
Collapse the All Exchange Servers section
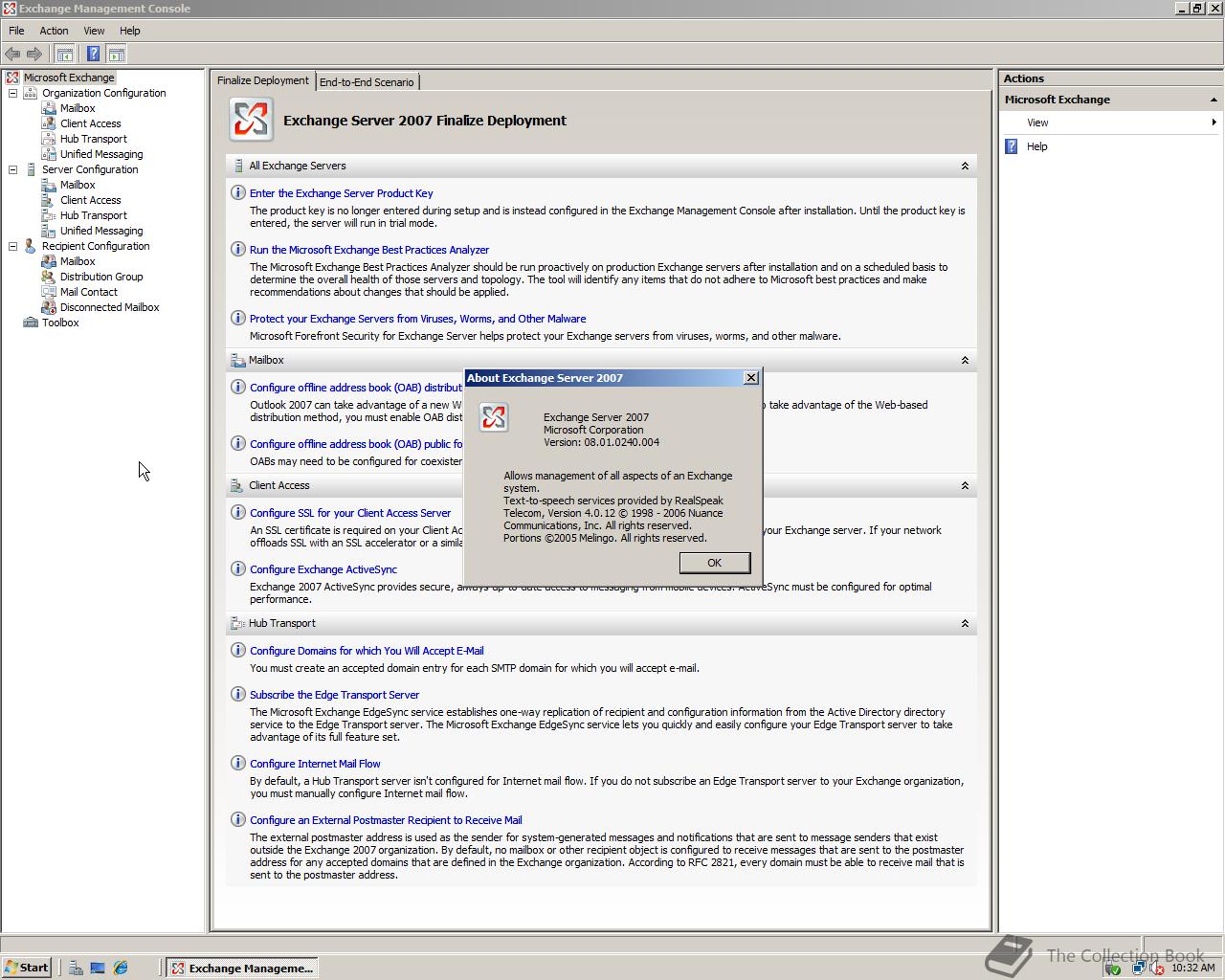coord(965,166)
